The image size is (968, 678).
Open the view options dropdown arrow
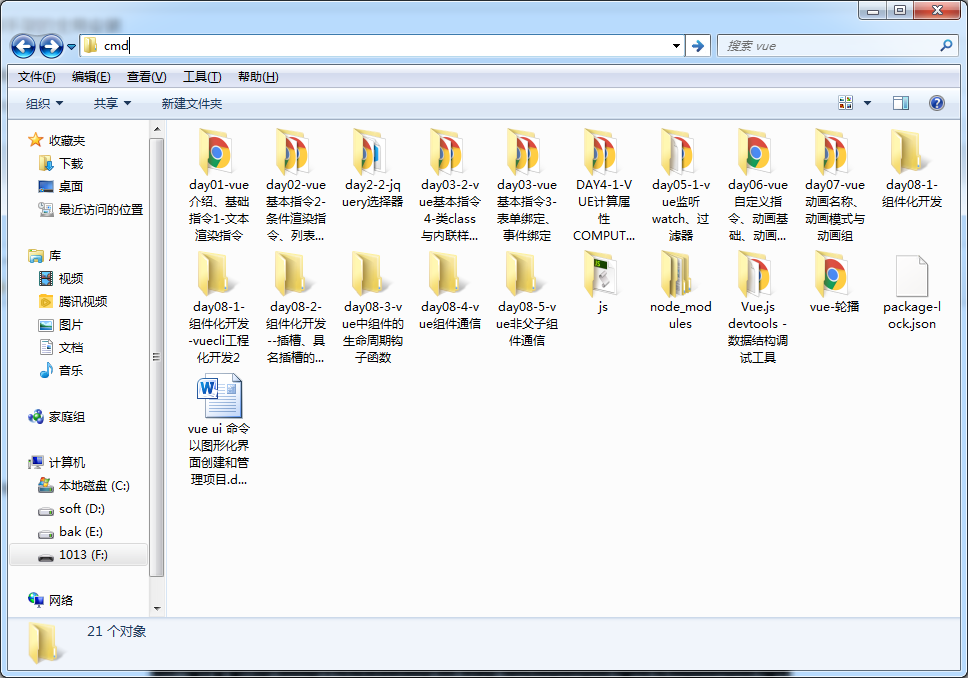[867, 103]
